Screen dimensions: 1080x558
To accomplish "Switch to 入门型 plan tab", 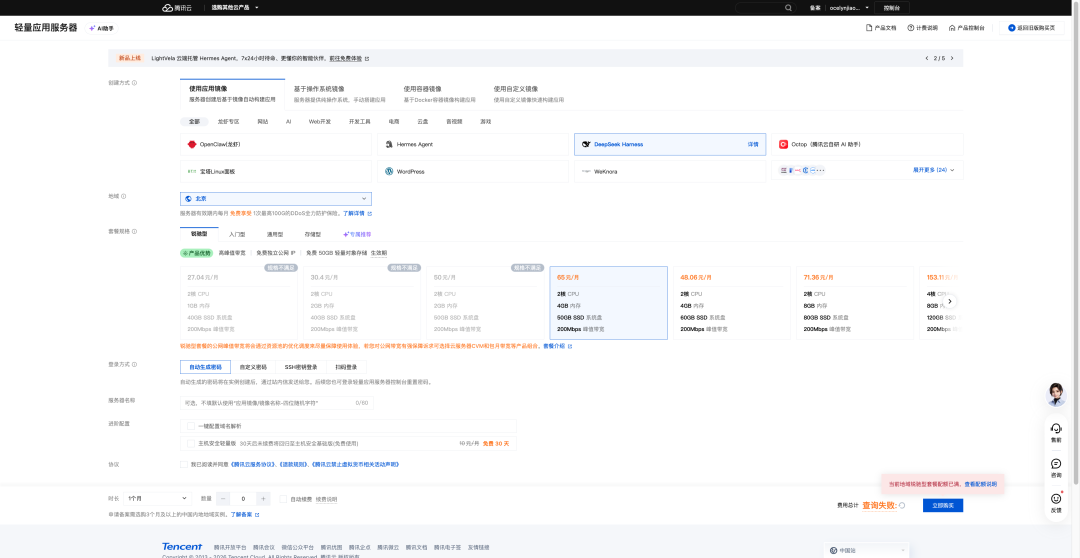I will tap(237, 234).
